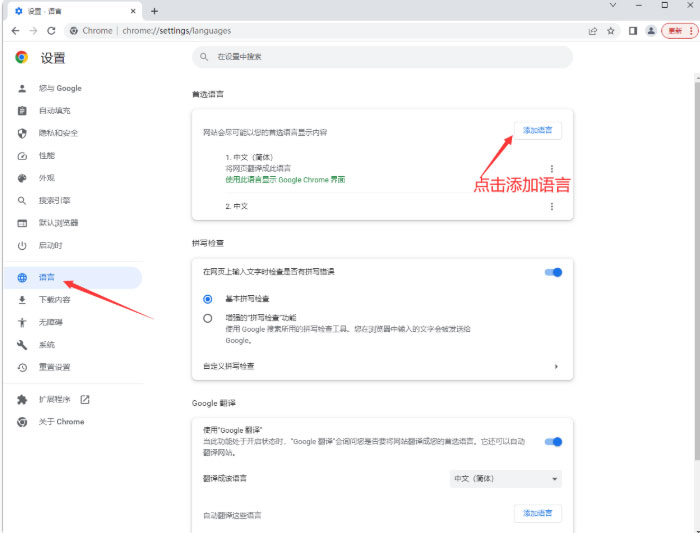Click the bookmark star icon
The image size is (700, 533).
click(x=611, y=31)
